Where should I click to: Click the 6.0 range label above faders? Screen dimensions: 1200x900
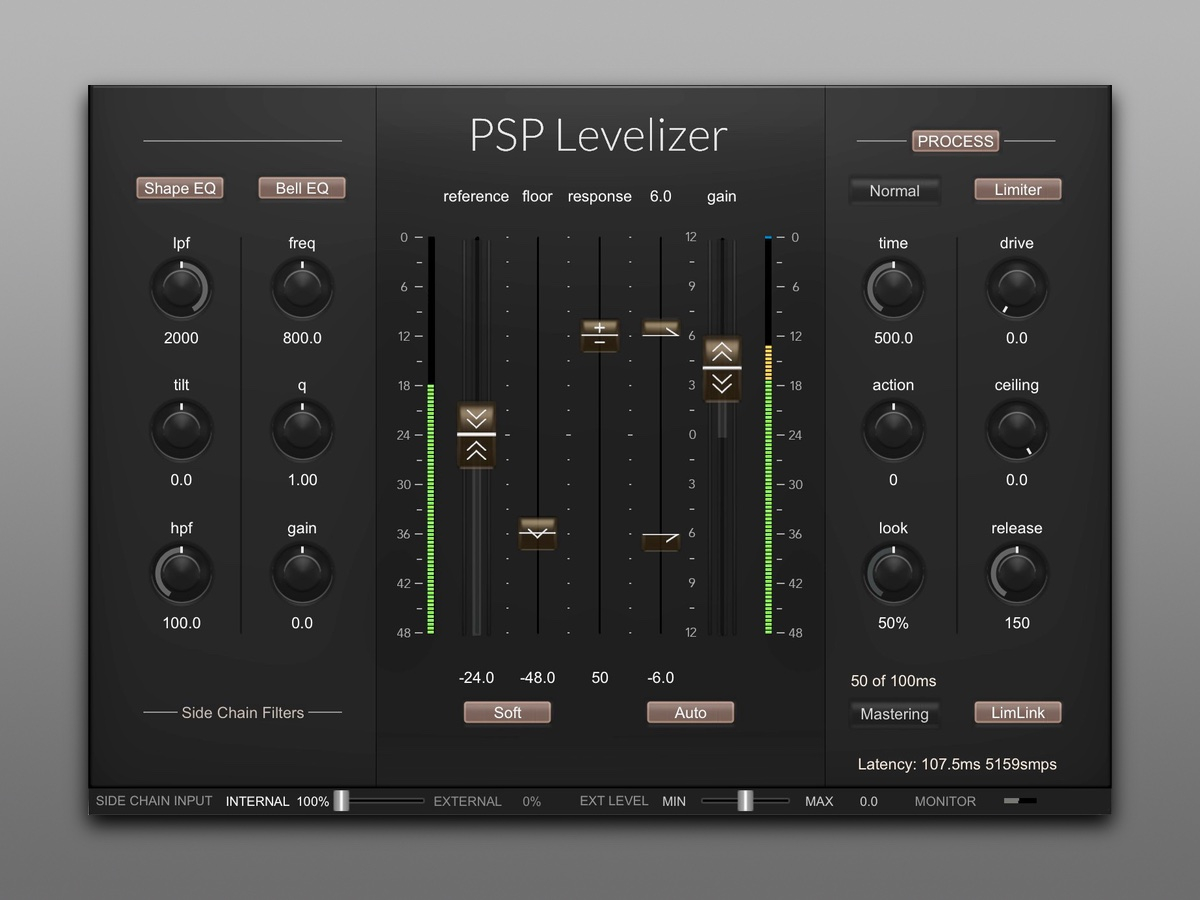(661, 196)
